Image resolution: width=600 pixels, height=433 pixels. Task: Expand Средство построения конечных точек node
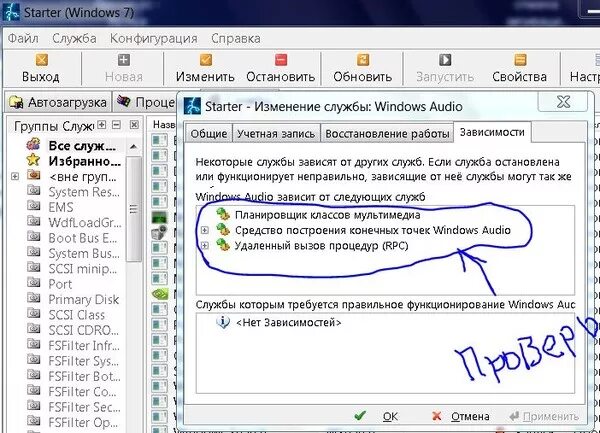[x=205, y=230]
